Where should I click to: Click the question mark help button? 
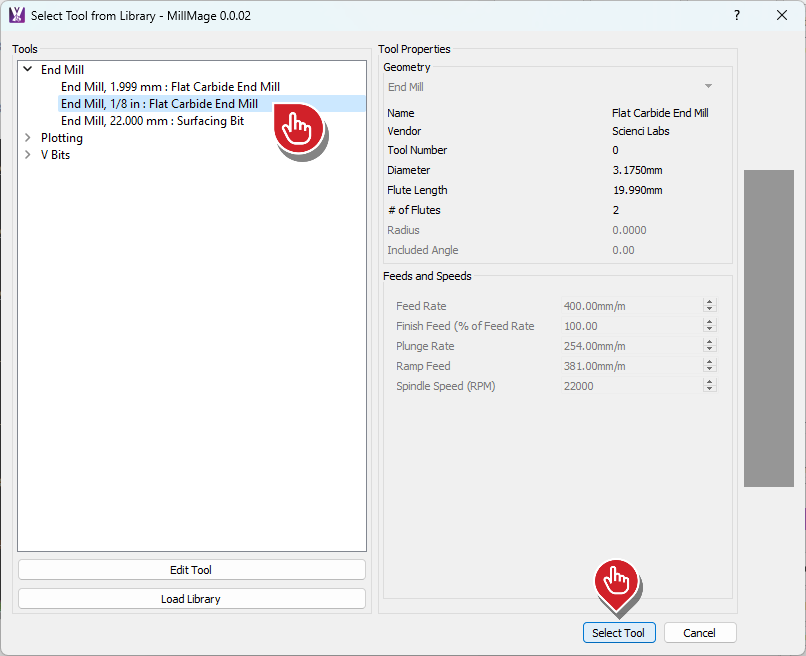[737, 15]
